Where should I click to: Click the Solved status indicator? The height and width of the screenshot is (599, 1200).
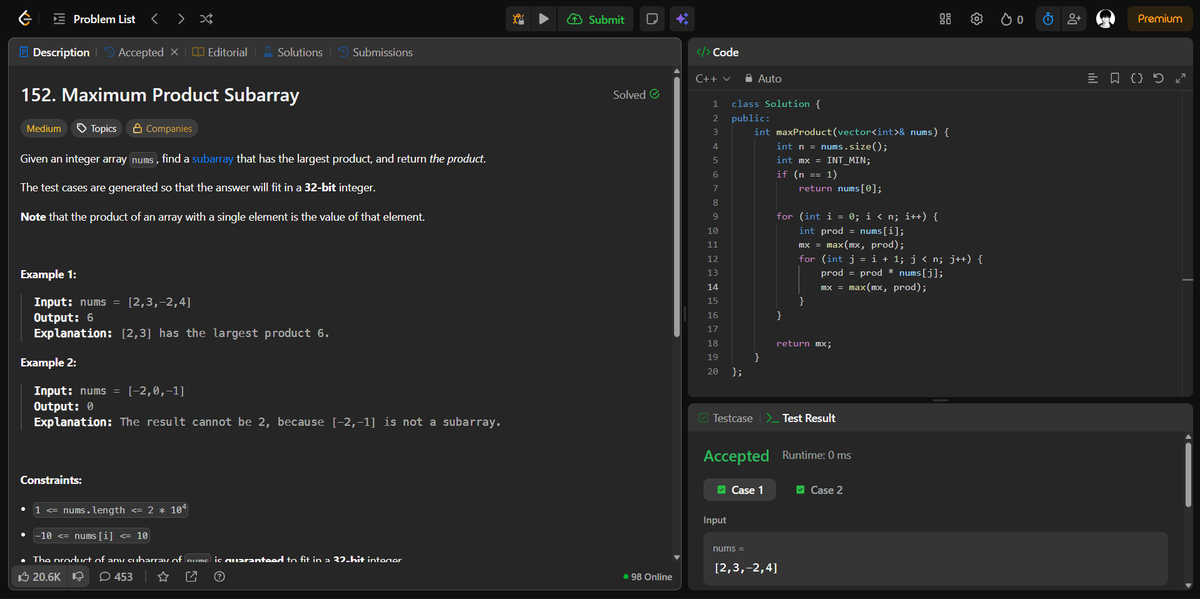636,95
